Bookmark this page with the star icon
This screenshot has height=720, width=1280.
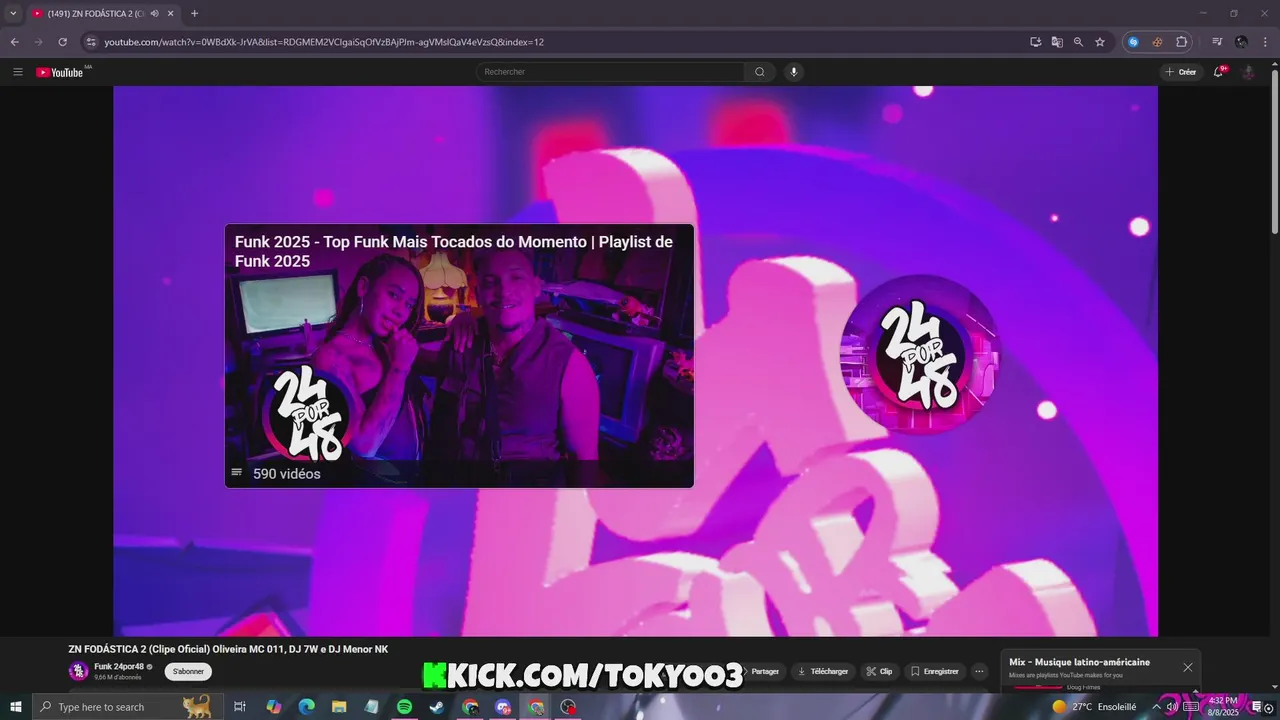point(1100,42)
